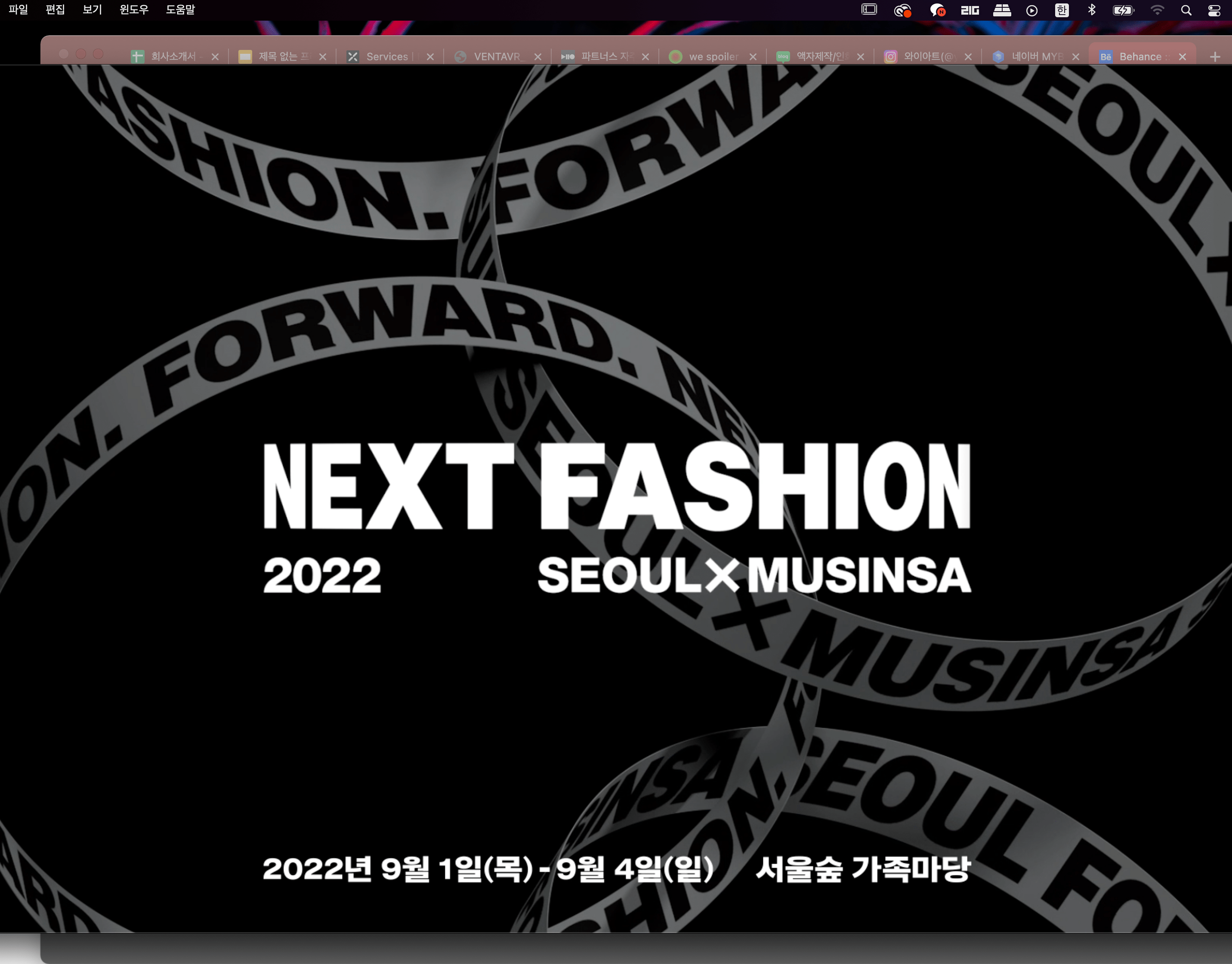Click the 2022 year text
The image size is (1232, 964).
coord(322,575)
